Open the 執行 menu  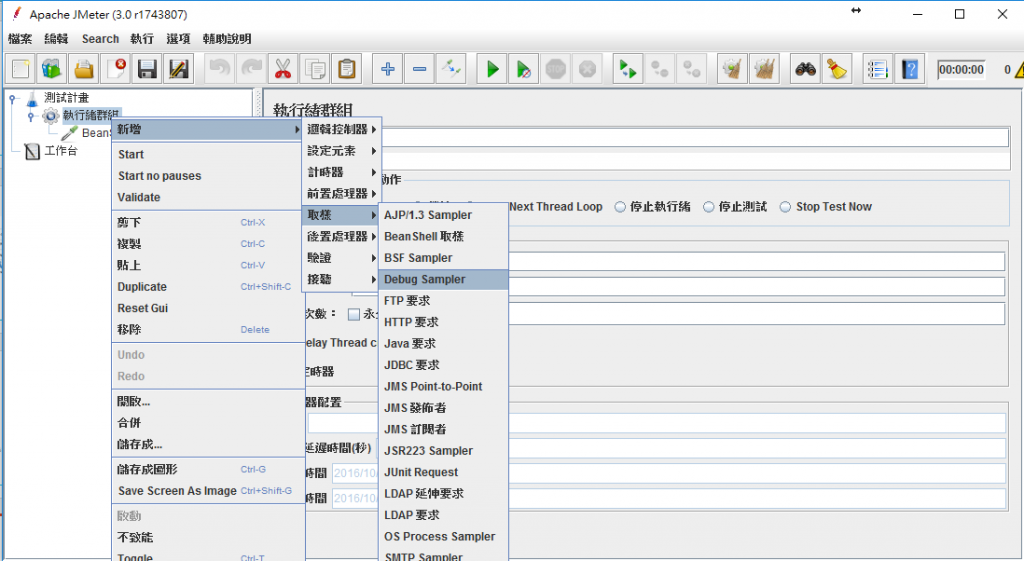142,39
